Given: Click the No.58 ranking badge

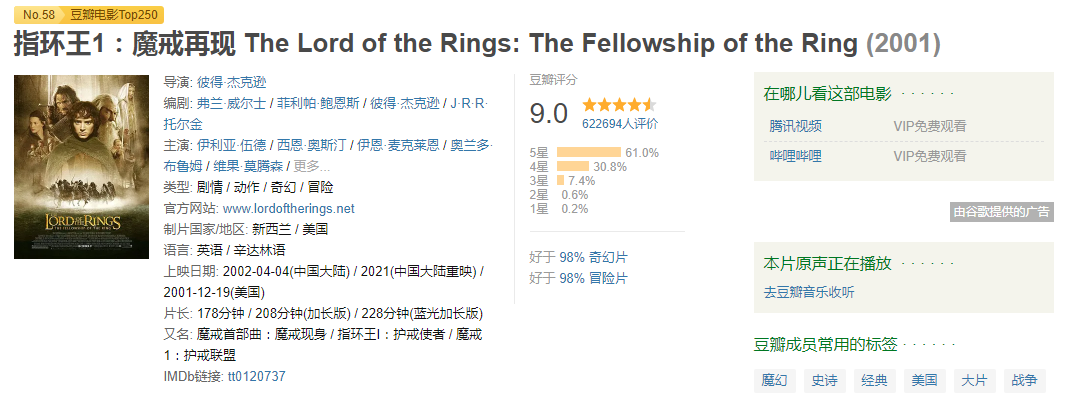Looking at the screenshot, I should coord(38,14).
